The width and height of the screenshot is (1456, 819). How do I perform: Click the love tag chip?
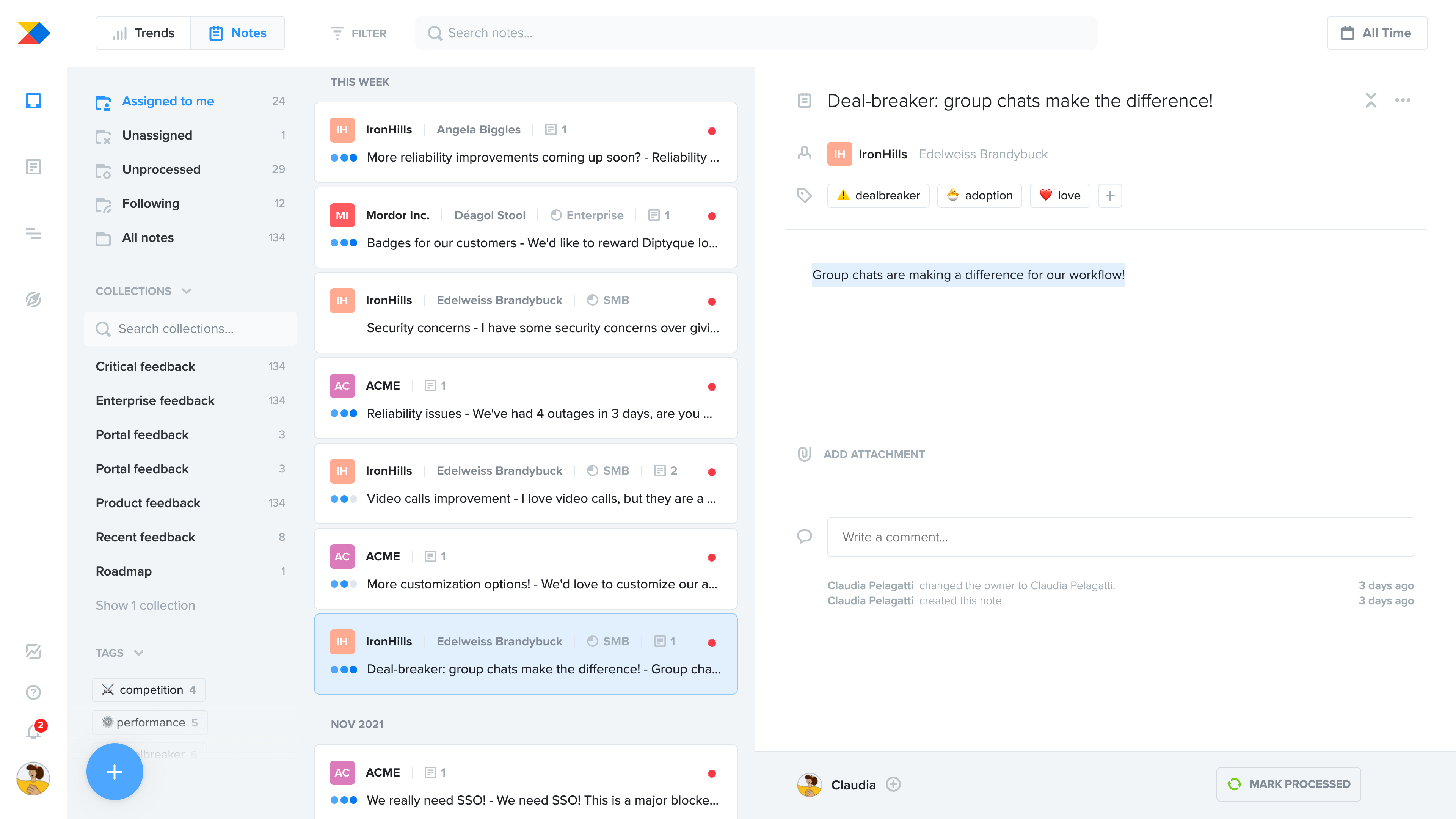click(1059, 196)
